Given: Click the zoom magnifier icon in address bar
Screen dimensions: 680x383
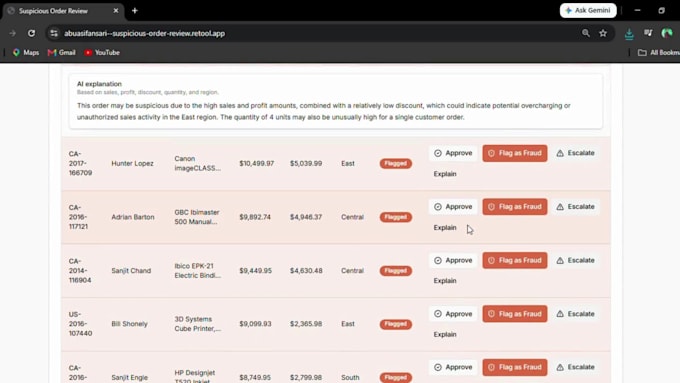Looking at the screenshot, I should click(x=585, y=33).
